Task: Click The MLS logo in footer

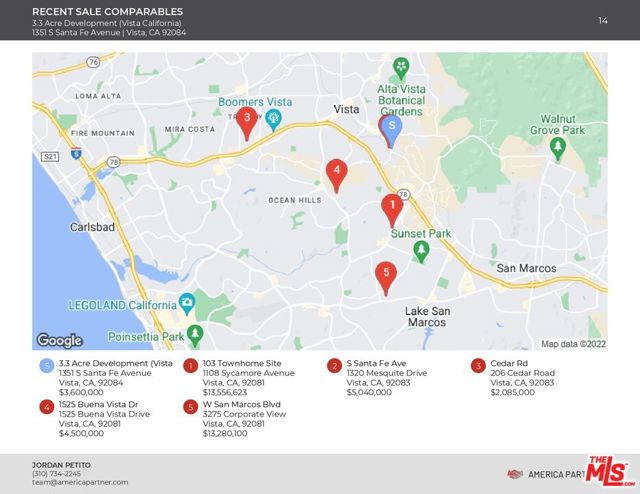Action: pos(610,473)
